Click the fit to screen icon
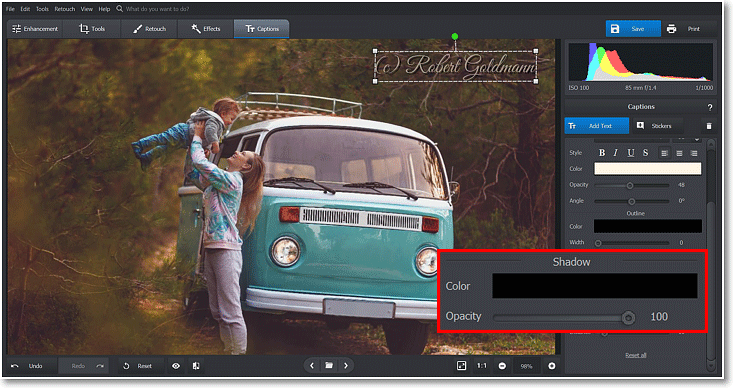The image size is (733, 388). (461, 366)
